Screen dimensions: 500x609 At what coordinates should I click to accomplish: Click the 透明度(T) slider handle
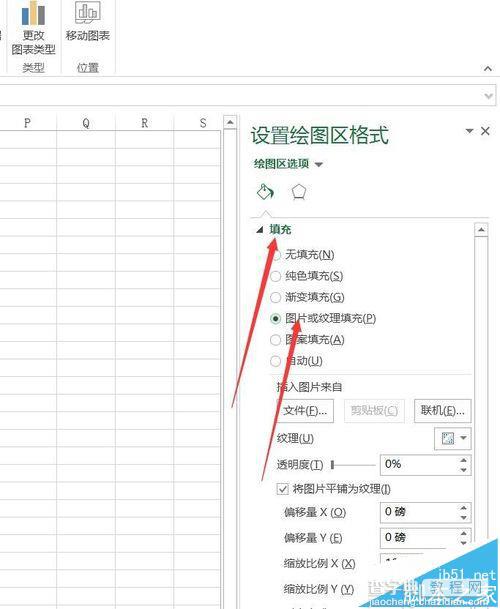[x=333, y=465]
